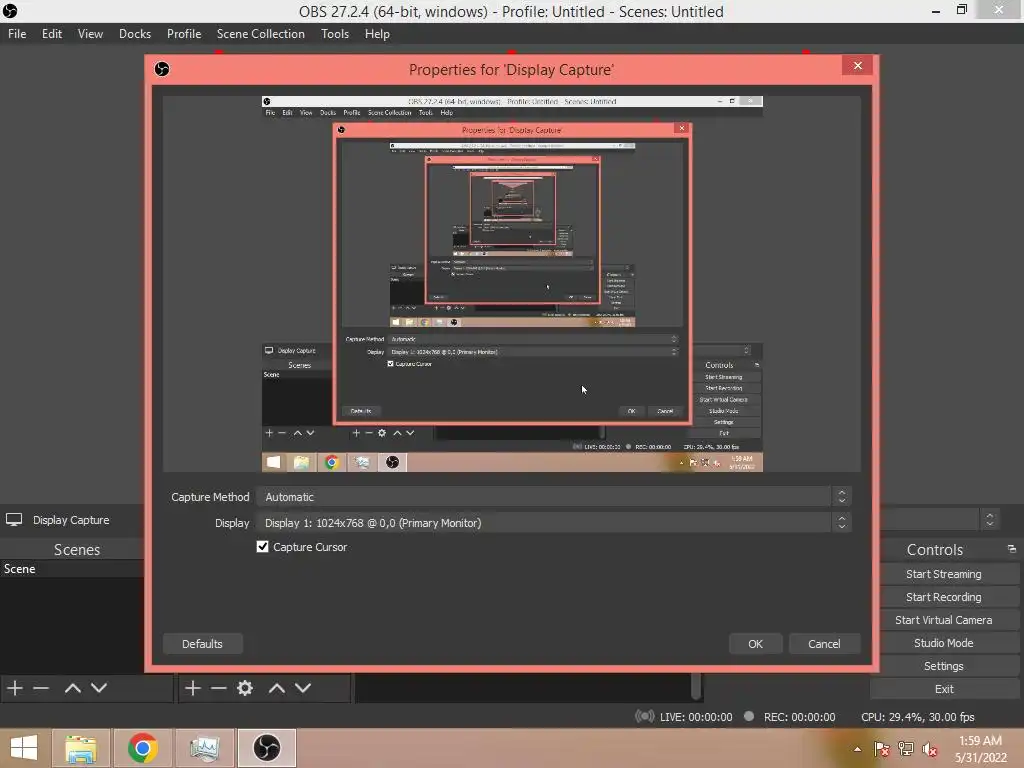
Task: Open the File menu
Action: tap(17, 34)
